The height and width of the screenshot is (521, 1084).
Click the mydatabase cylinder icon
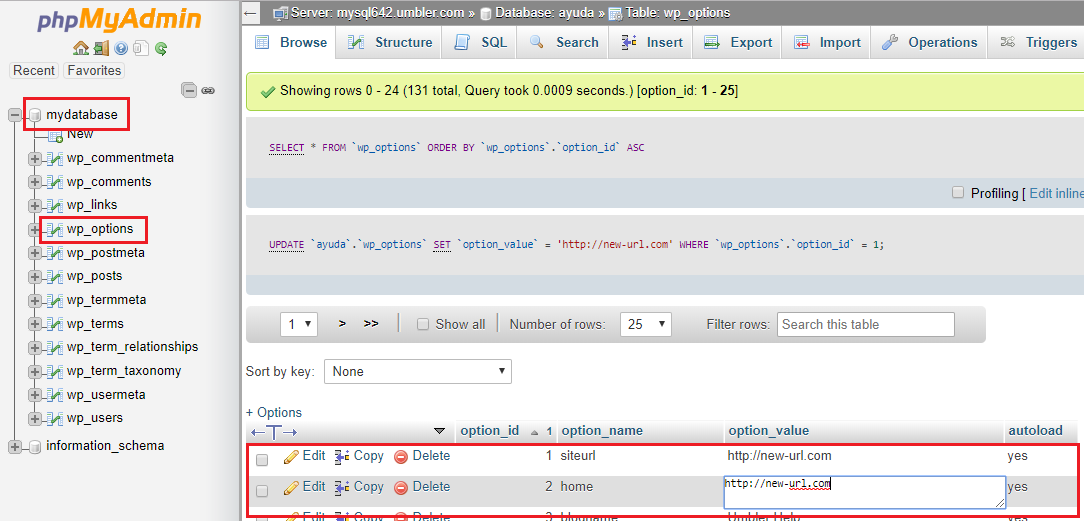pos(35,115)
